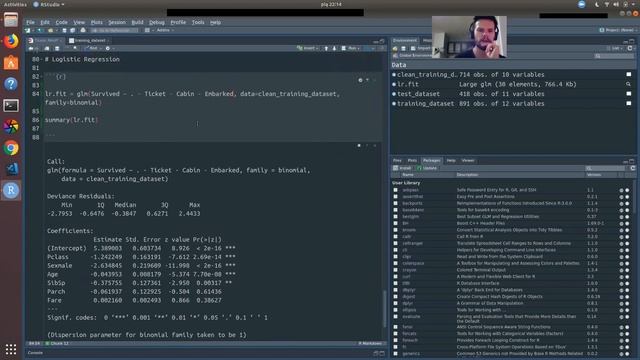Image resolution: width=640 pixels, height=360 pixels.
Task: Open the Project (None) menu
Action: [617, 30]
